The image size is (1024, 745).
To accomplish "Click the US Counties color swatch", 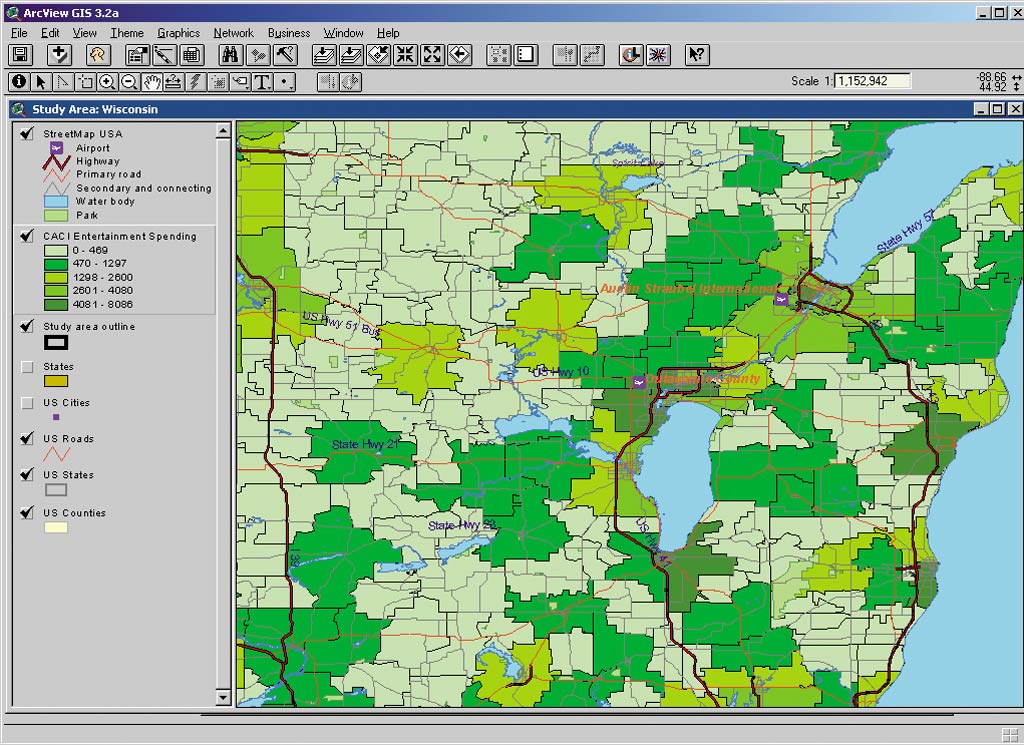I will coord(56,528).
